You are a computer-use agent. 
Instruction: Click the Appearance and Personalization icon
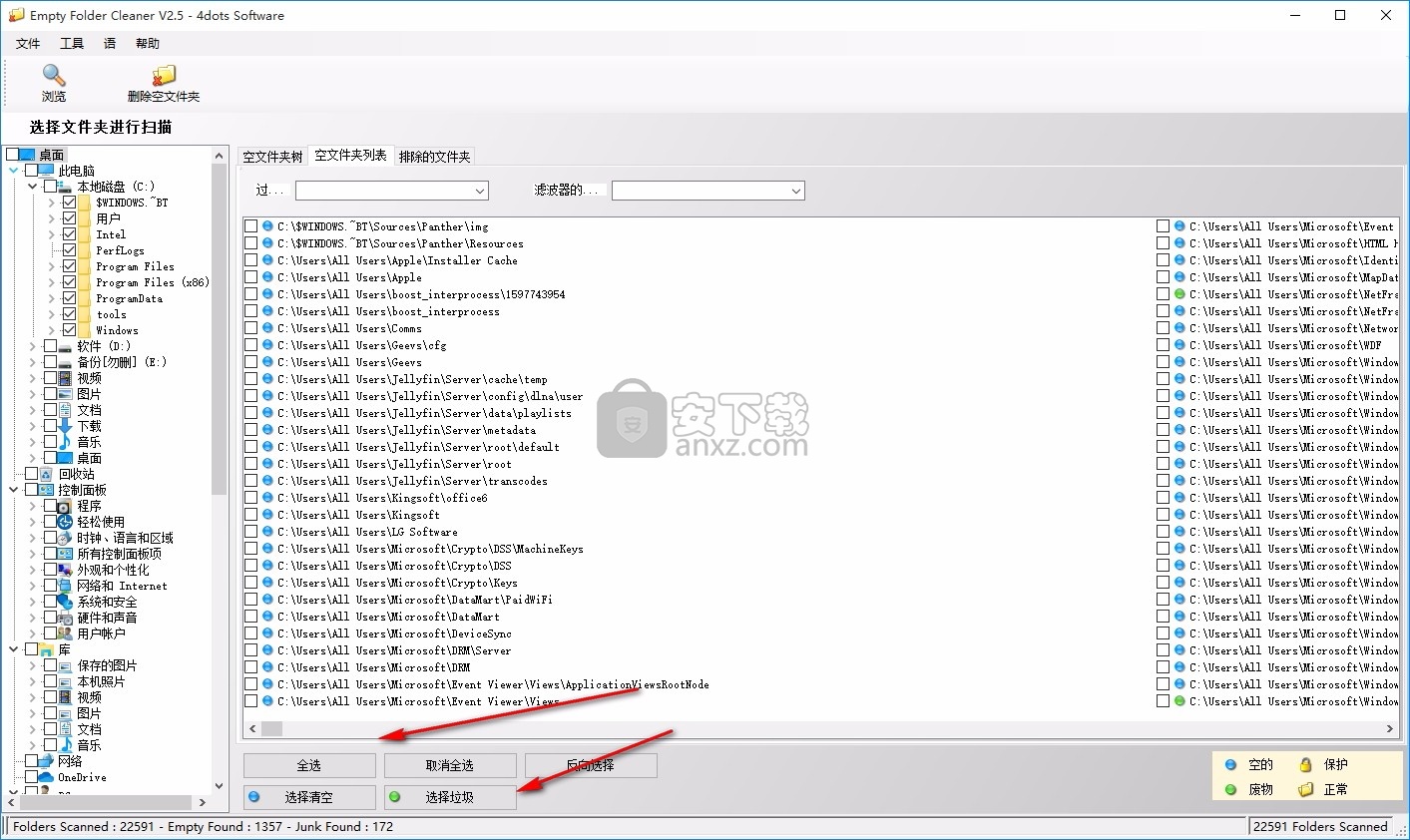pos(66,570)
